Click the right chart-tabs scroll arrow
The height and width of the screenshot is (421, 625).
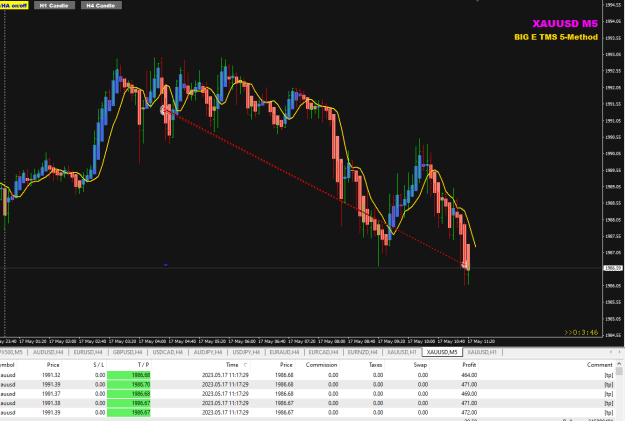tap(619, 352)
